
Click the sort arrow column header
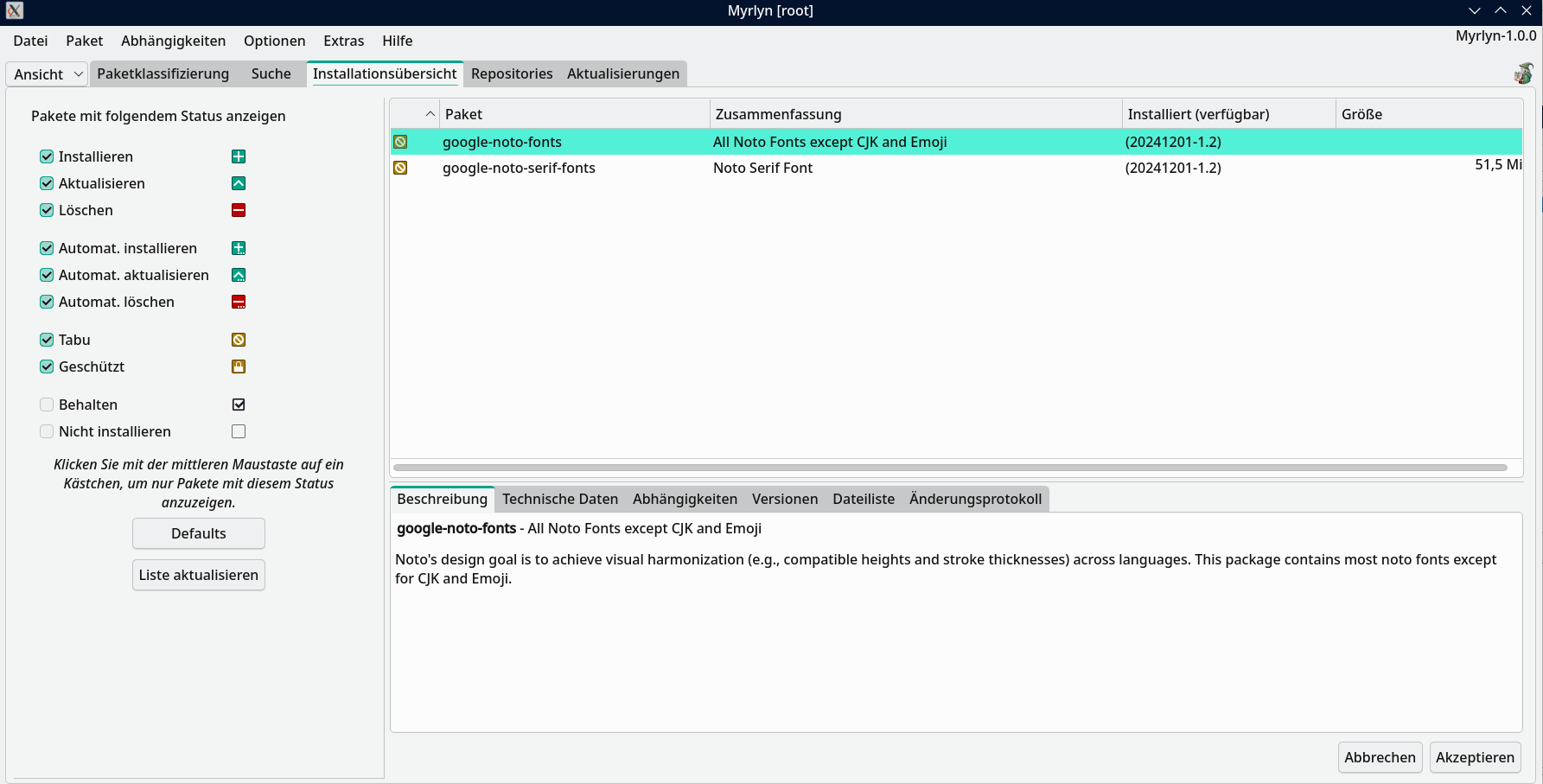(x=430, y=114)
